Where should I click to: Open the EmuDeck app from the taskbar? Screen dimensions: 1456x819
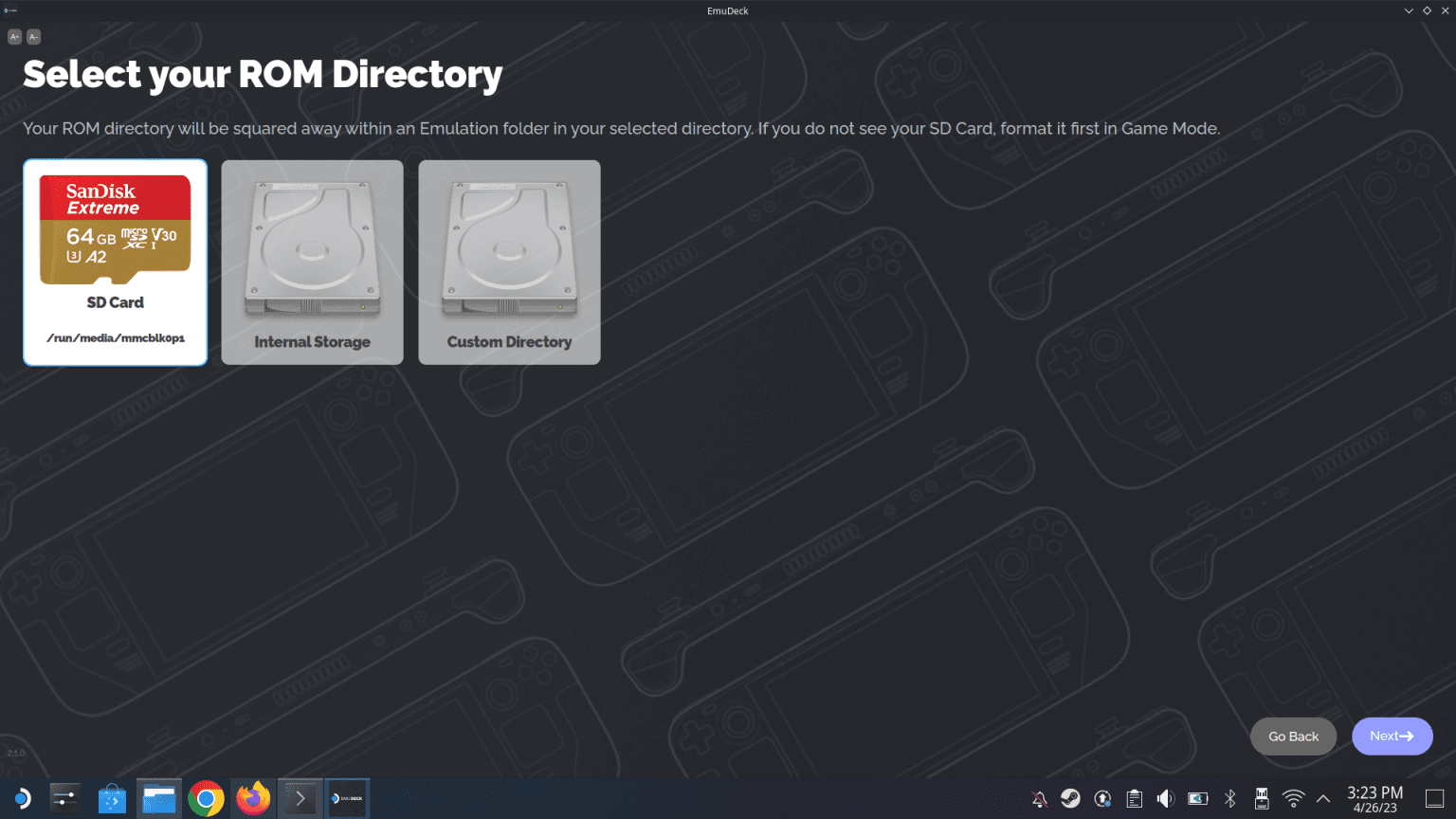(347, 797)
